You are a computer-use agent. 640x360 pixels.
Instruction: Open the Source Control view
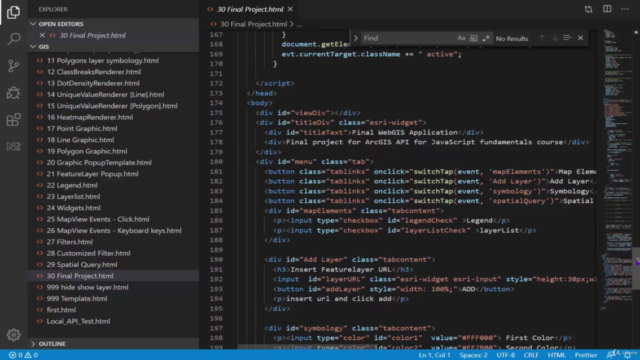pyautogui.click(x=13, y=66)
